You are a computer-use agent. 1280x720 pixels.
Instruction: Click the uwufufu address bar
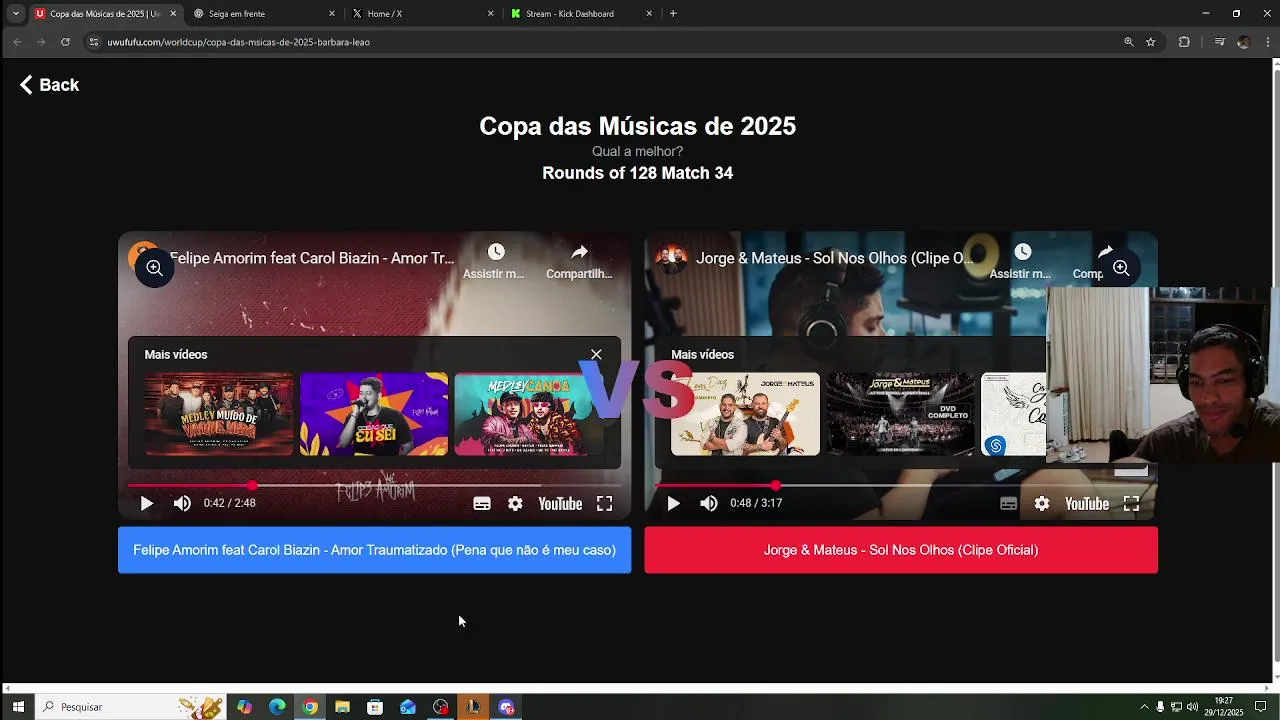tap(600, 42)
